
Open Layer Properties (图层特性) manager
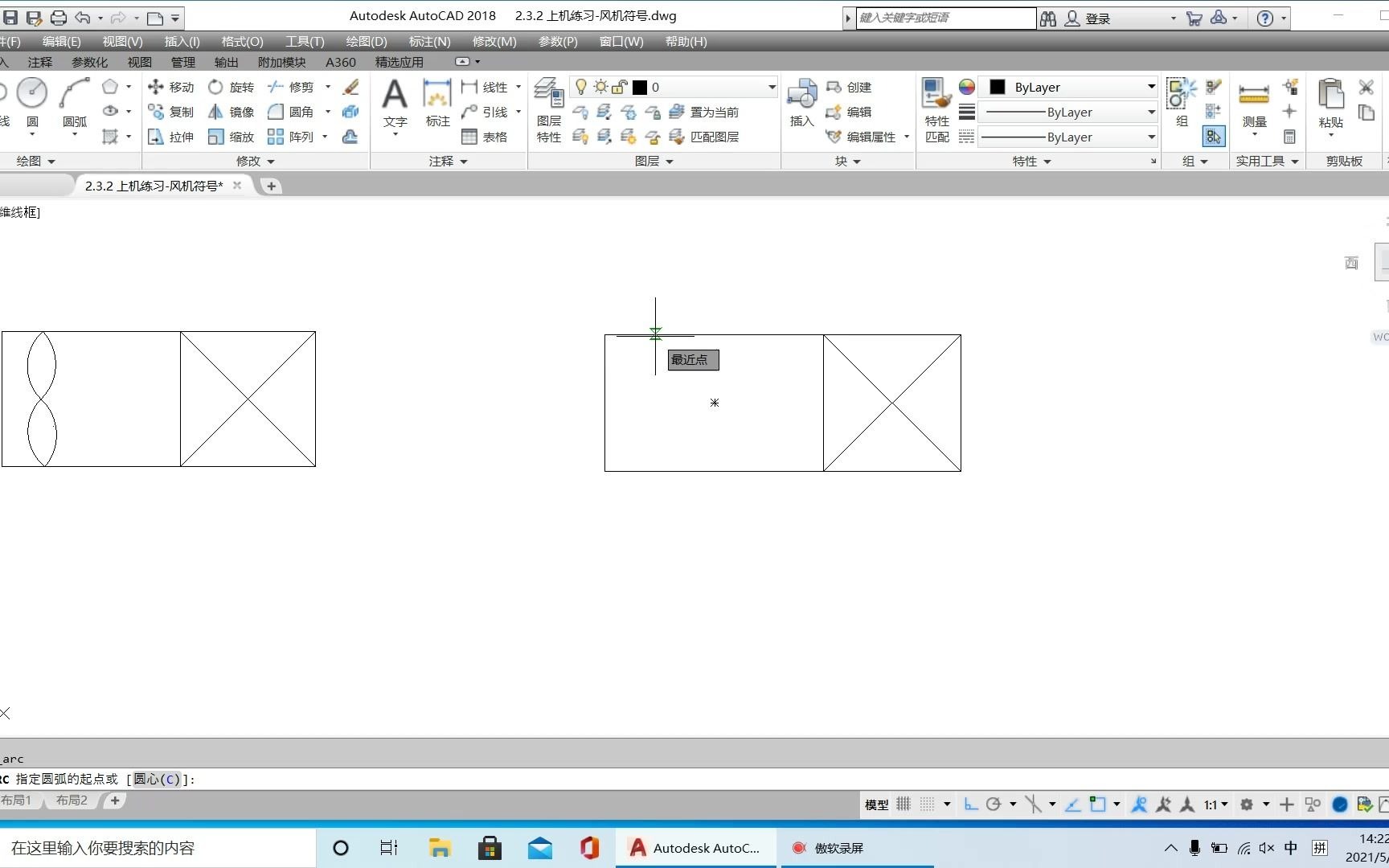(x=549, y=111)
